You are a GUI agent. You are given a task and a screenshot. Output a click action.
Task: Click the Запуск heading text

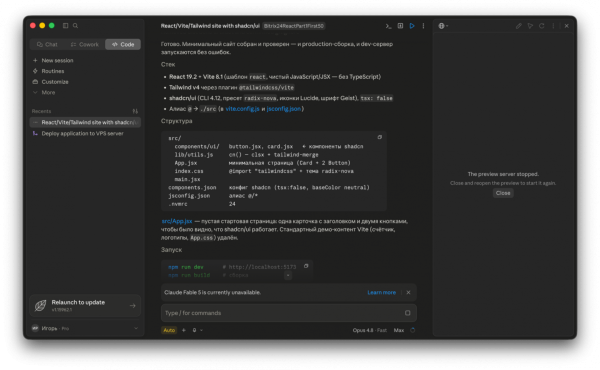click(x=171, y=250)
